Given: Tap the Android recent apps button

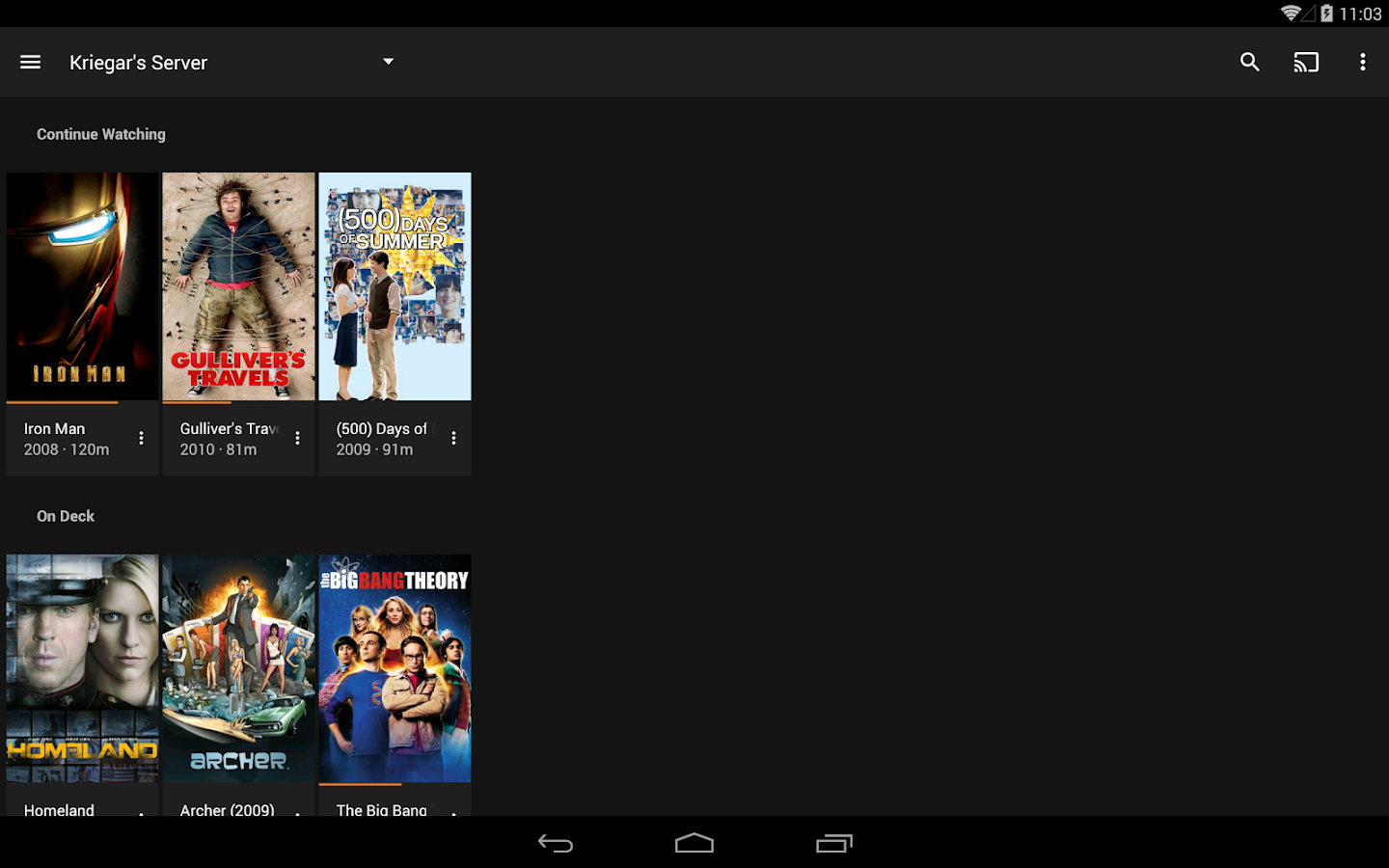Looking at the screenshot, I should click(834, 843).
